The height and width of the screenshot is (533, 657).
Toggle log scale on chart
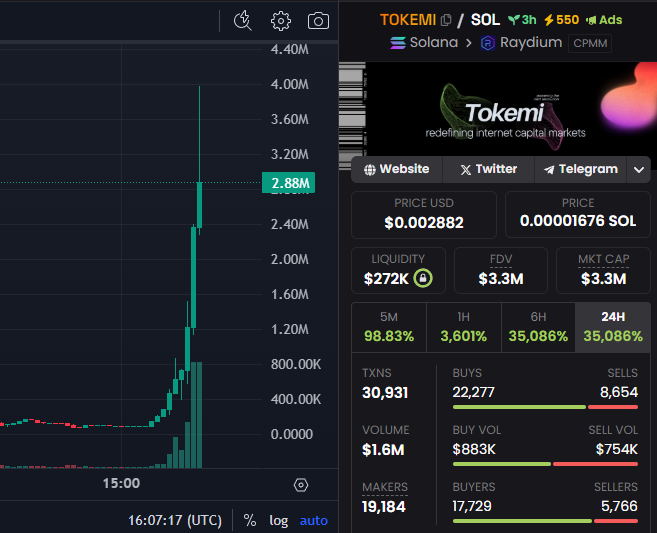tap(279, 520)
